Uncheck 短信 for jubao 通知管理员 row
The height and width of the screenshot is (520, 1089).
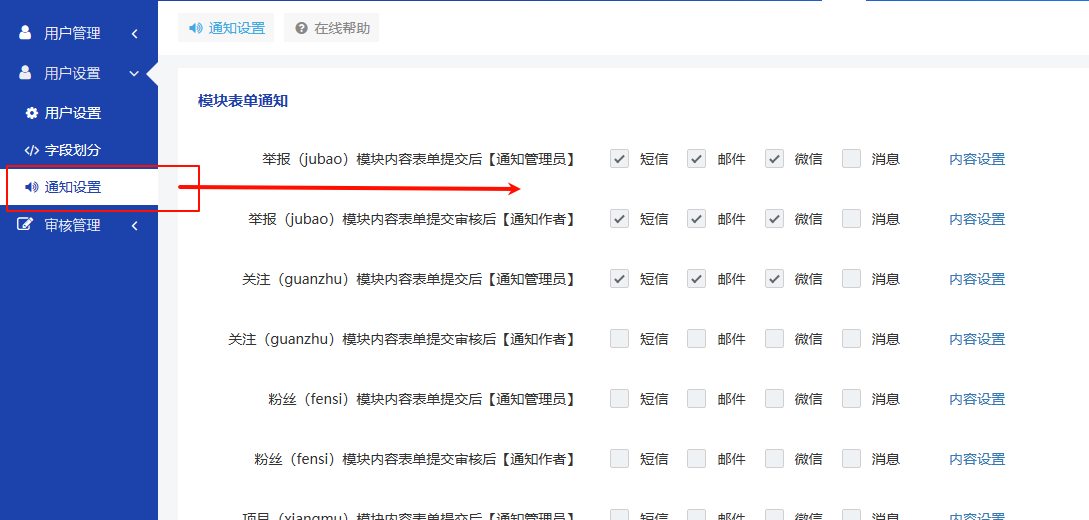tap(620, 158)
